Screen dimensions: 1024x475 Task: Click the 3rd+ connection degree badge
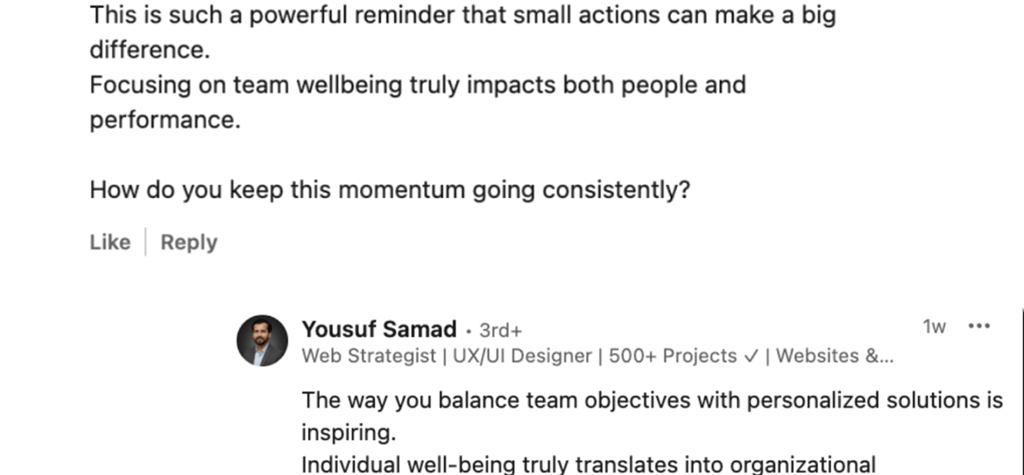coord(501,330)
